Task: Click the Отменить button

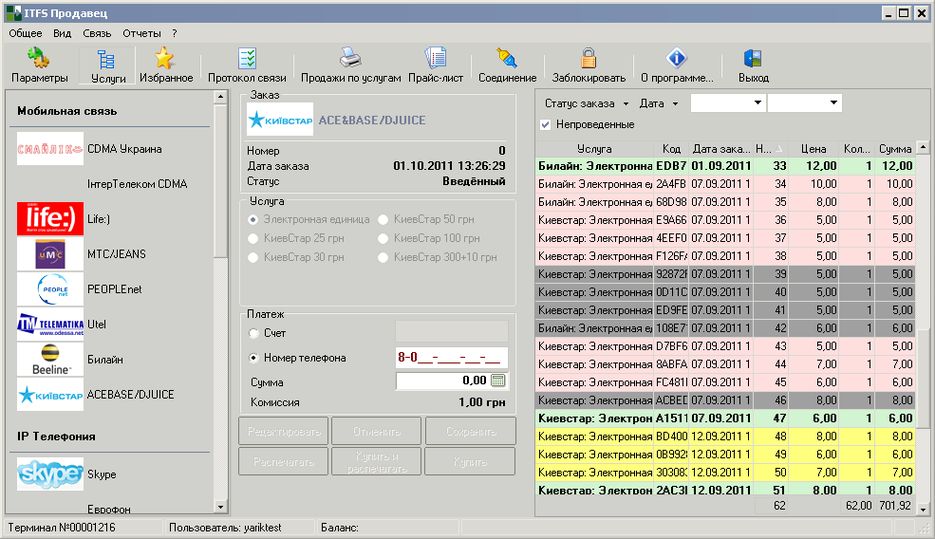Action: [376, 431]
